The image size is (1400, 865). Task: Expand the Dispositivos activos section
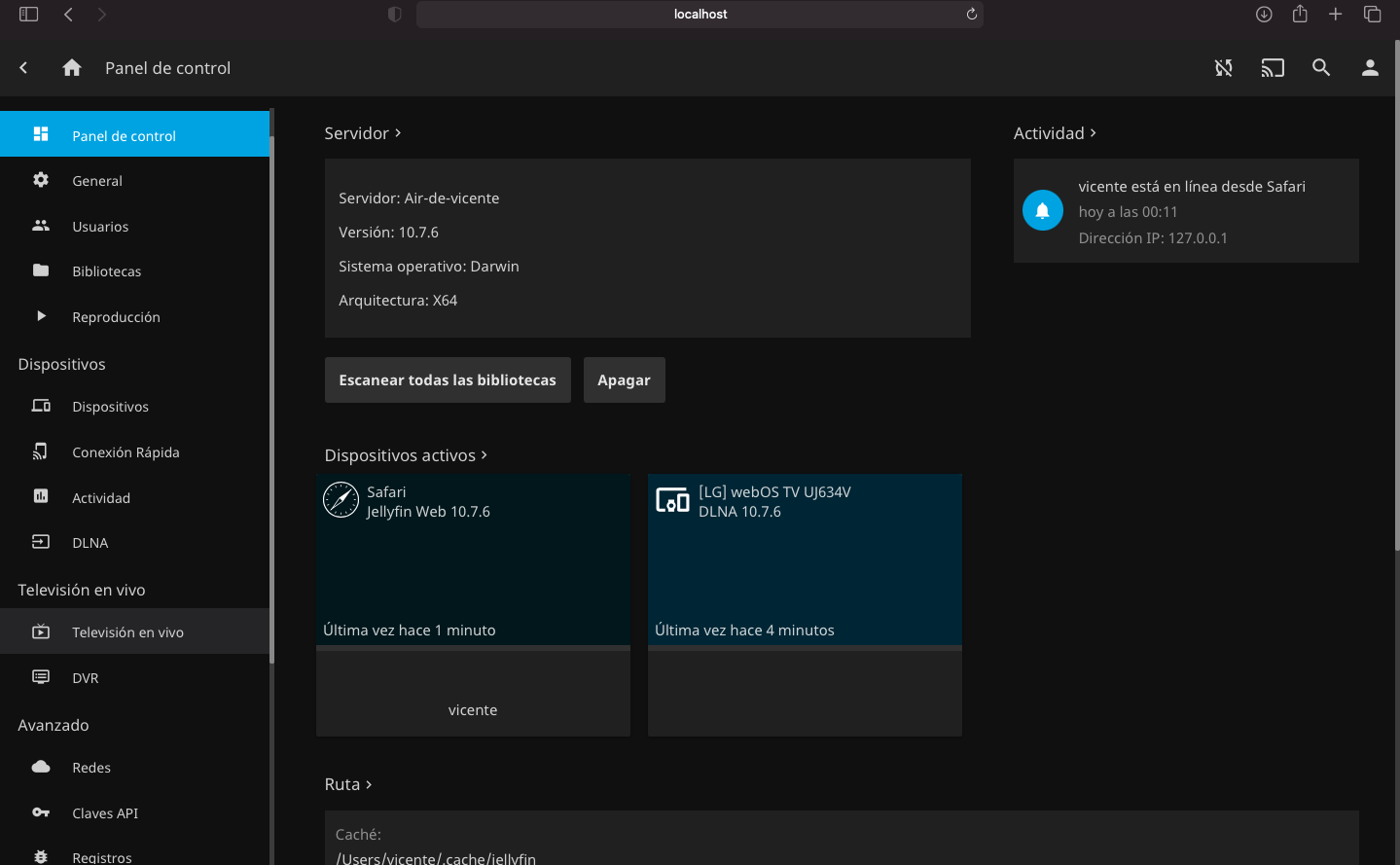(406, 455)
